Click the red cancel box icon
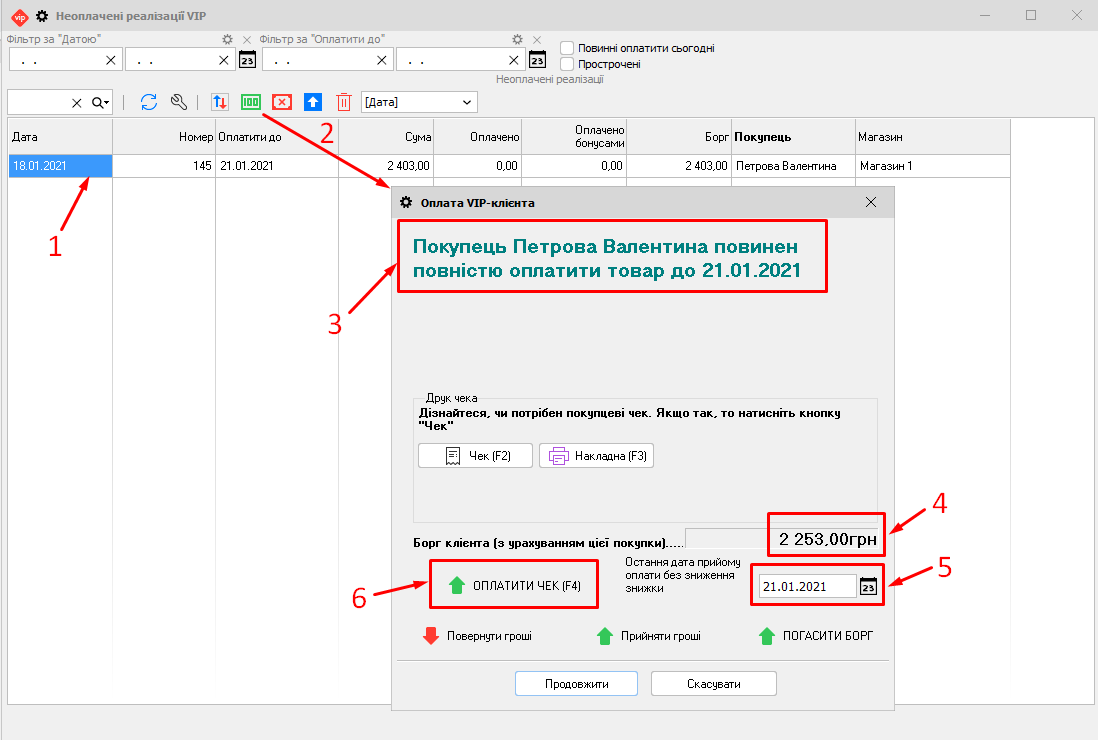1098x740 pixels. 282,102
